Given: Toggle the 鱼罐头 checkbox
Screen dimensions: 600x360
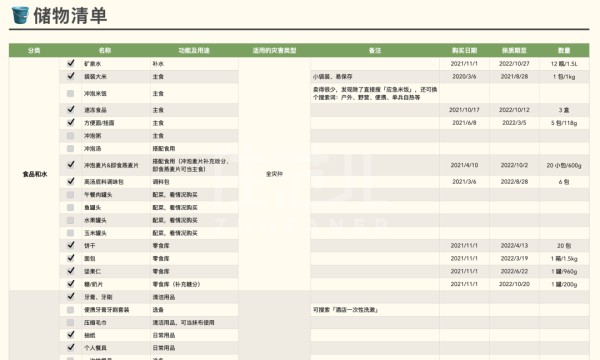Looking at the screenshot, I should [70, 207].
